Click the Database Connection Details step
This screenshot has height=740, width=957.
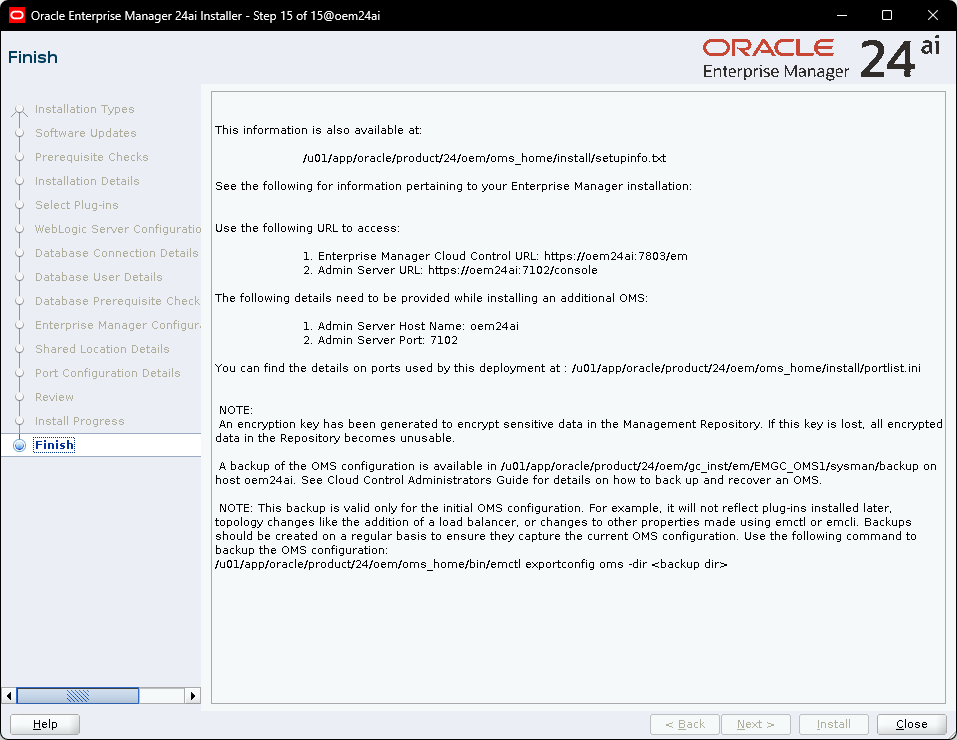[x=116, y=253]
